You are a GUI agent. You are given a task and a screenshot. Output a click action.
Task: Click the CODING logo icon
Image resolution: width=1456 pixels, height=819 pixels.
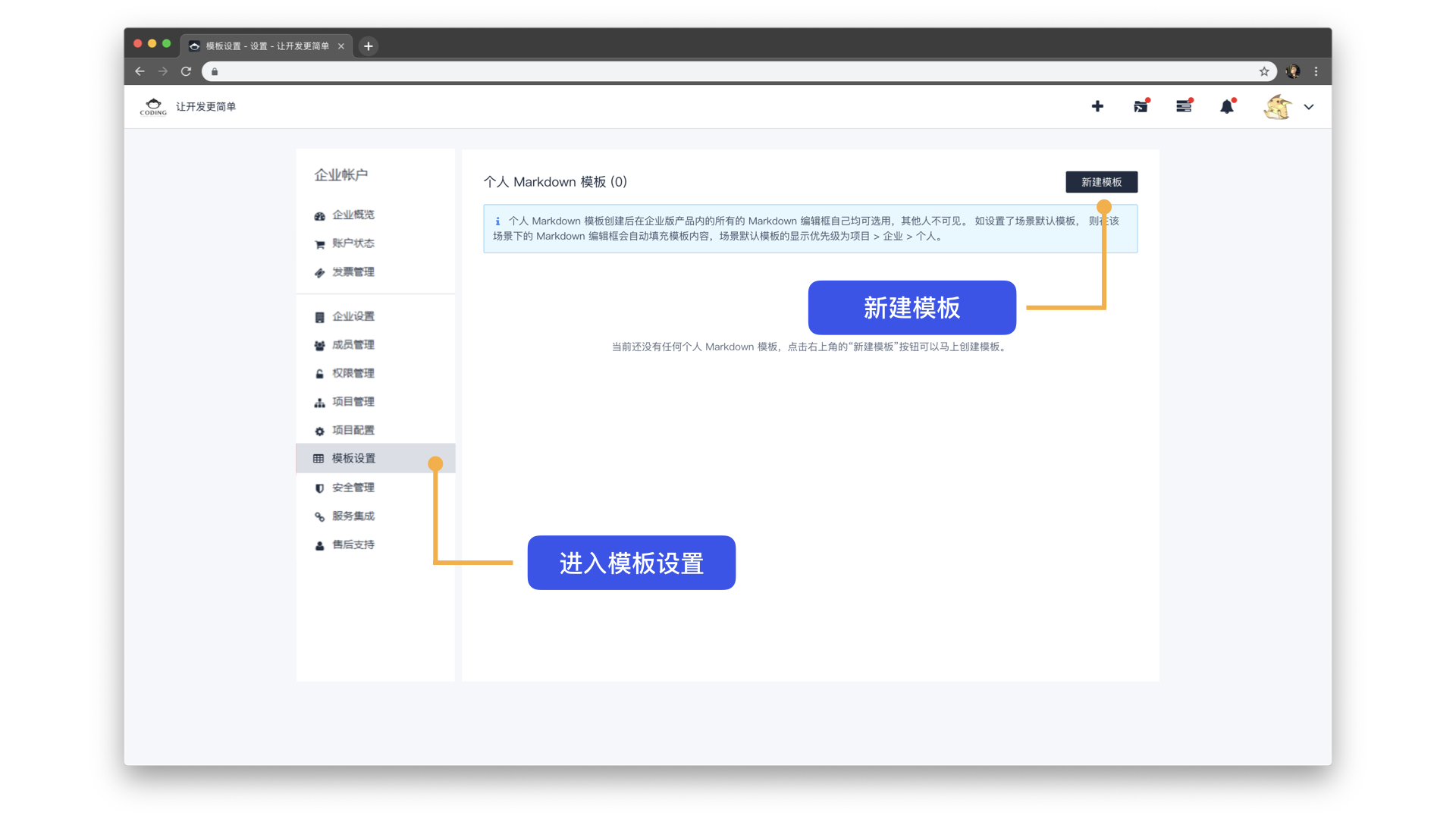(153, 107)
